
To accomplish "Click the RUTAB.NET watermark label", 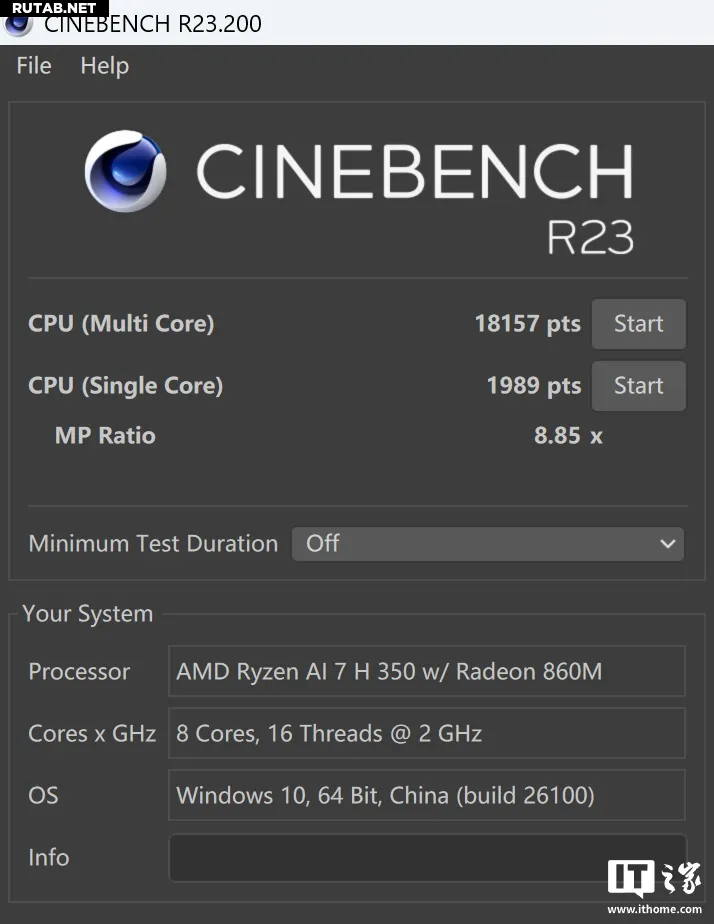I will 54,8.
